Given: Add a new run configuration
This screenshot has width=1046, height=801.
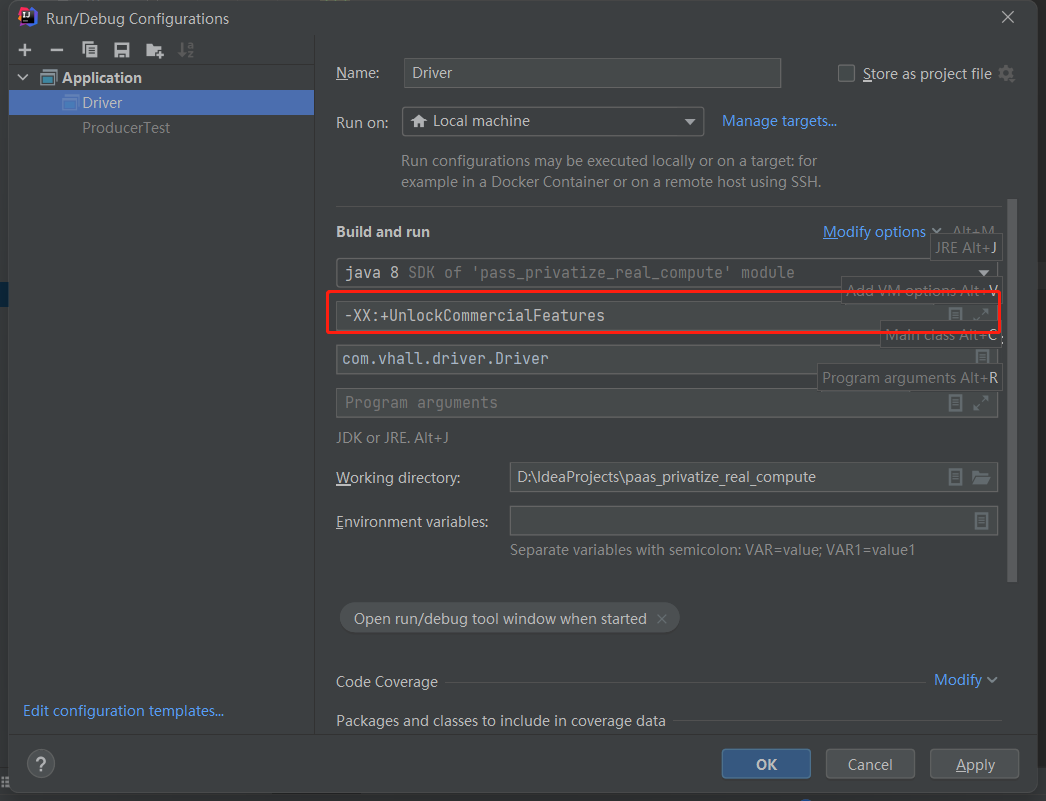Looking at the screenshot, I should (x=25, y=50).
